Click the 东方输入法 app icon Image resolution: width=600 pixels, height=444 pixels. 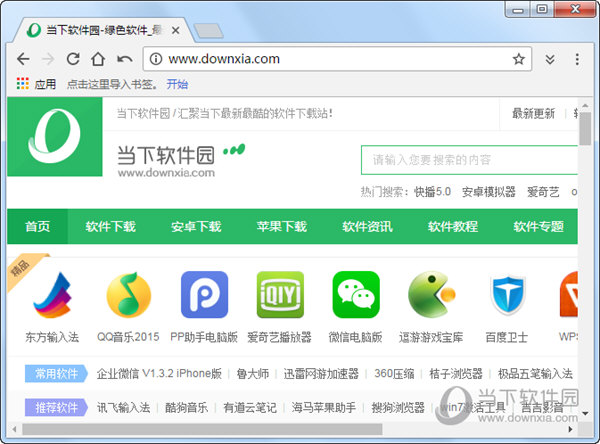tap(52, 295)
